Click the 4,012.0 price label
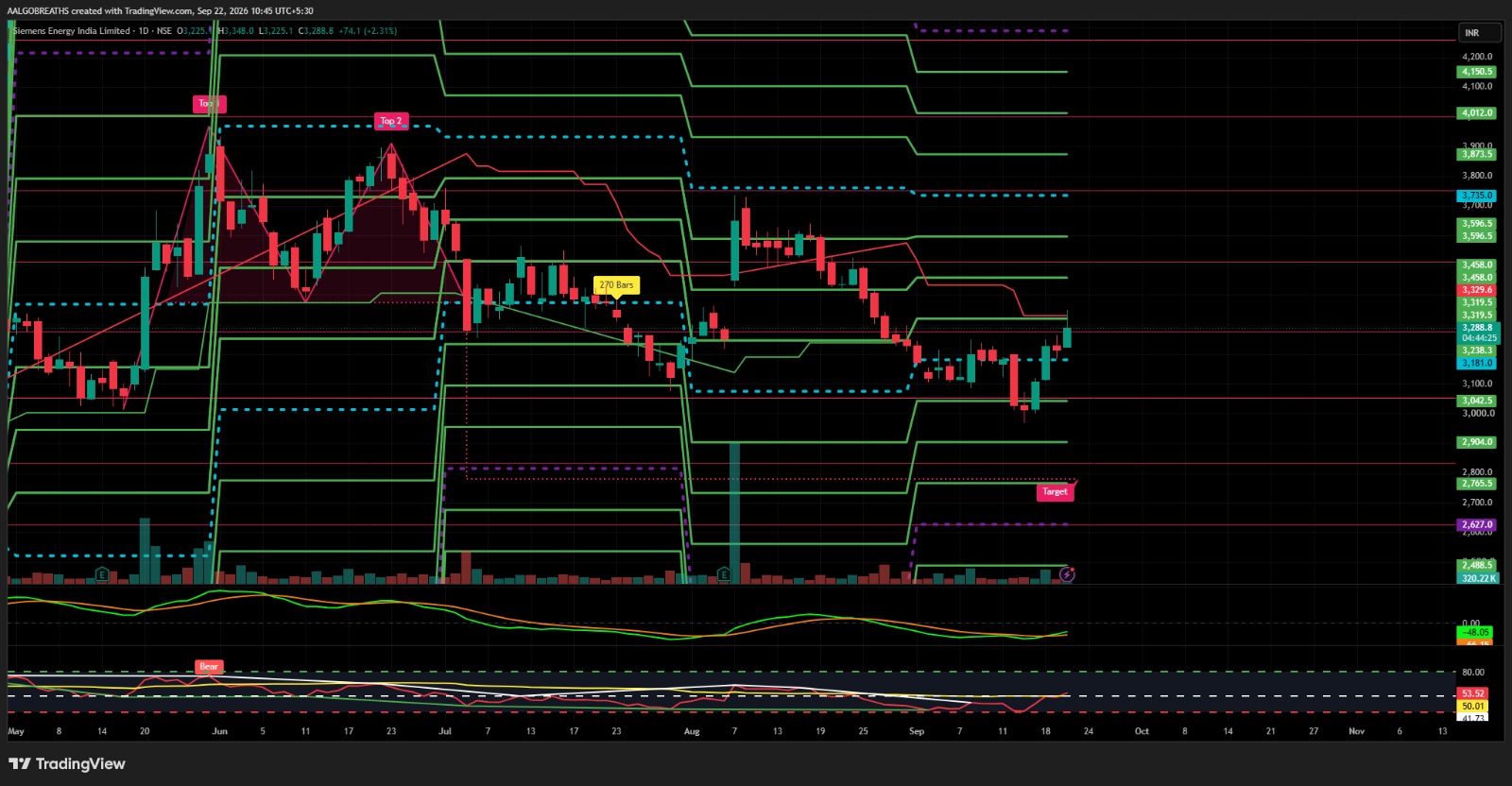Viewport: 1512px width, 786px height. click(x=1477, y=113)
